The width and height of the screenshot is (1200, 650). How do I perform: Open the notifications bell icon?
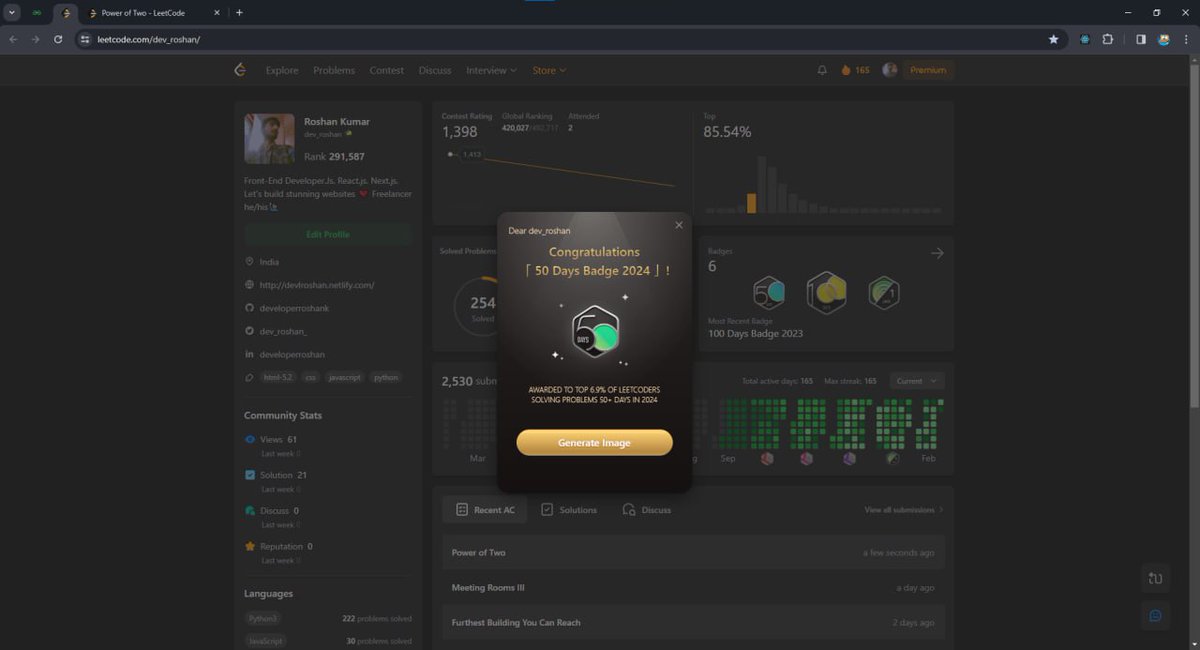tap(822, 70)
